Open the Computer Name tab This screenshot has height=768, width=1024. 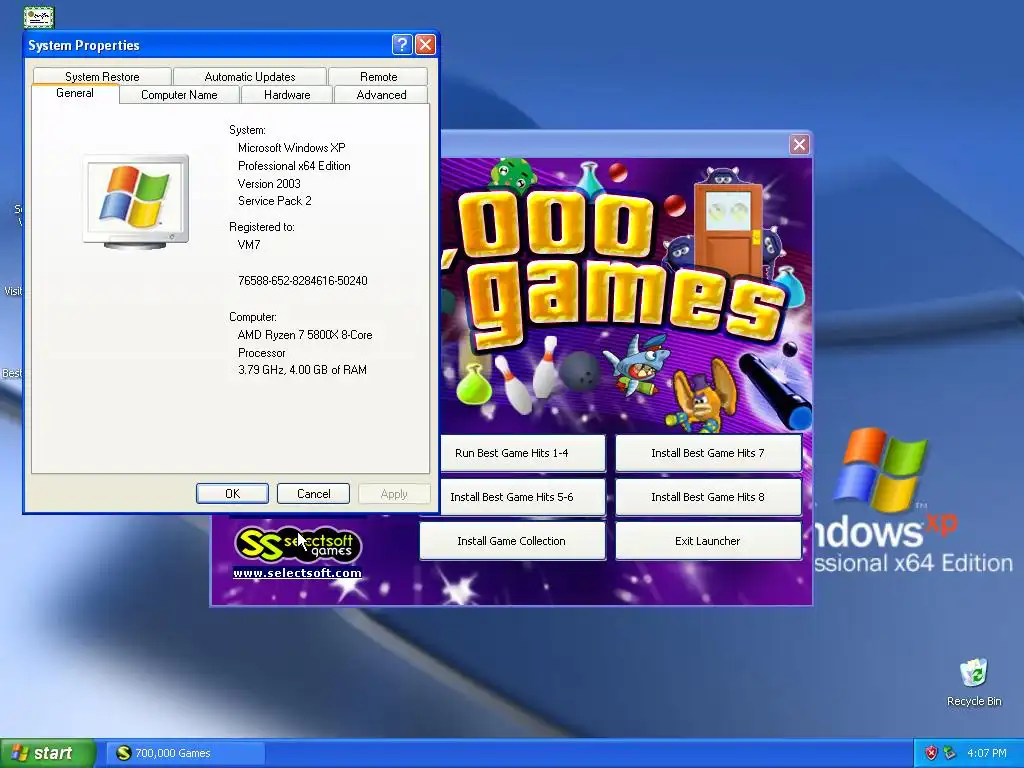[x=179, y=95]
